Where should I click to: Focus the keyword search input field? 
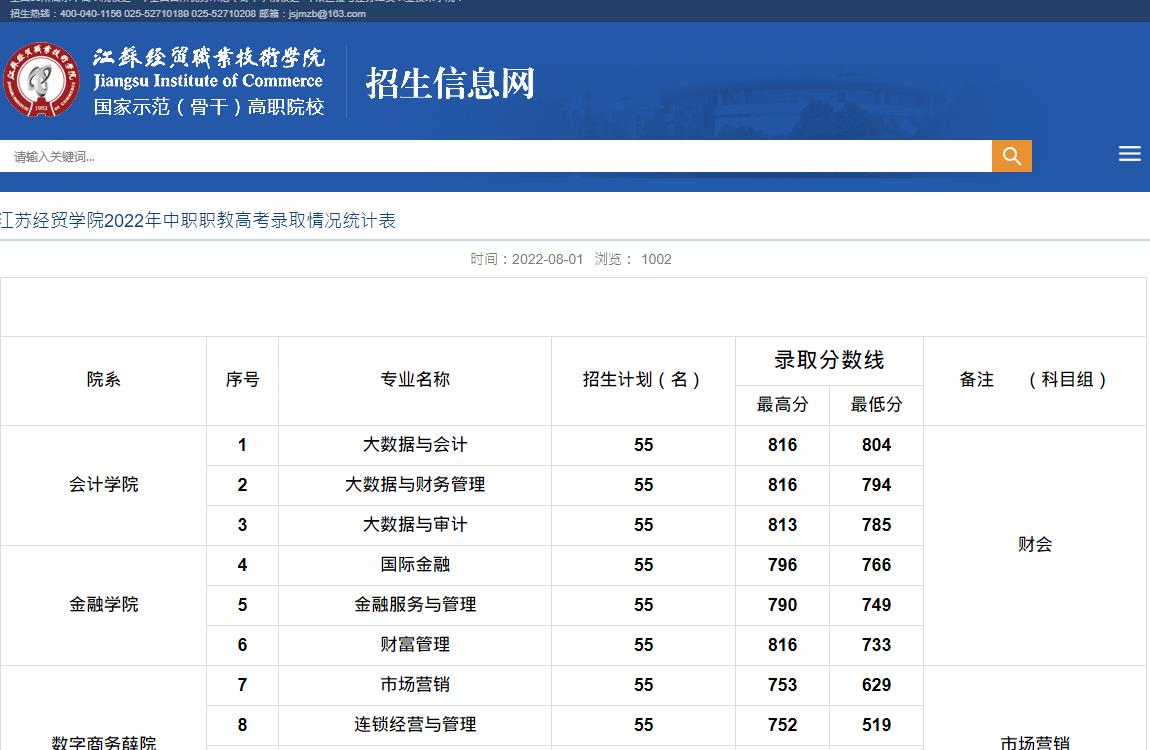496,156
